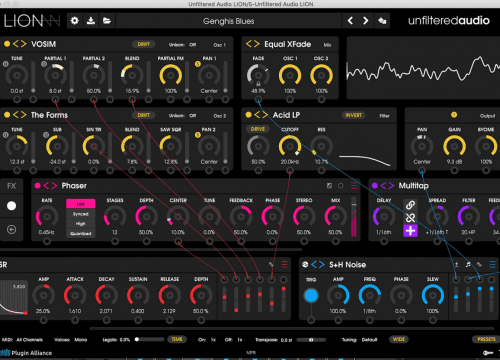Click the Phaser square edit icon
Screen dimensions: 500x360
point(329,186)
